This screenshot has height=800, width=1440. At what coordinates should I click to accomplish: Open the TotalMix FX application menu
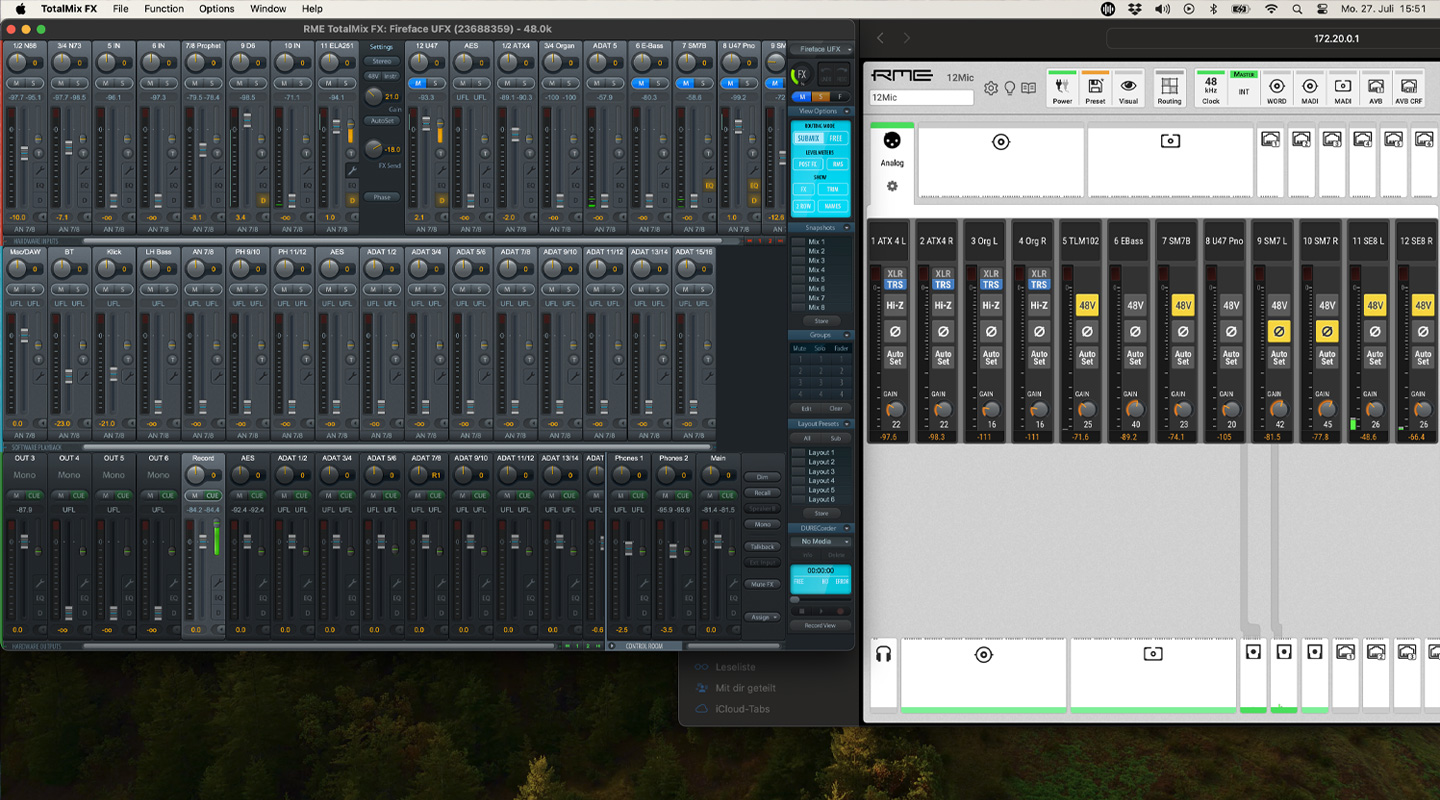(x=69, y=9)
